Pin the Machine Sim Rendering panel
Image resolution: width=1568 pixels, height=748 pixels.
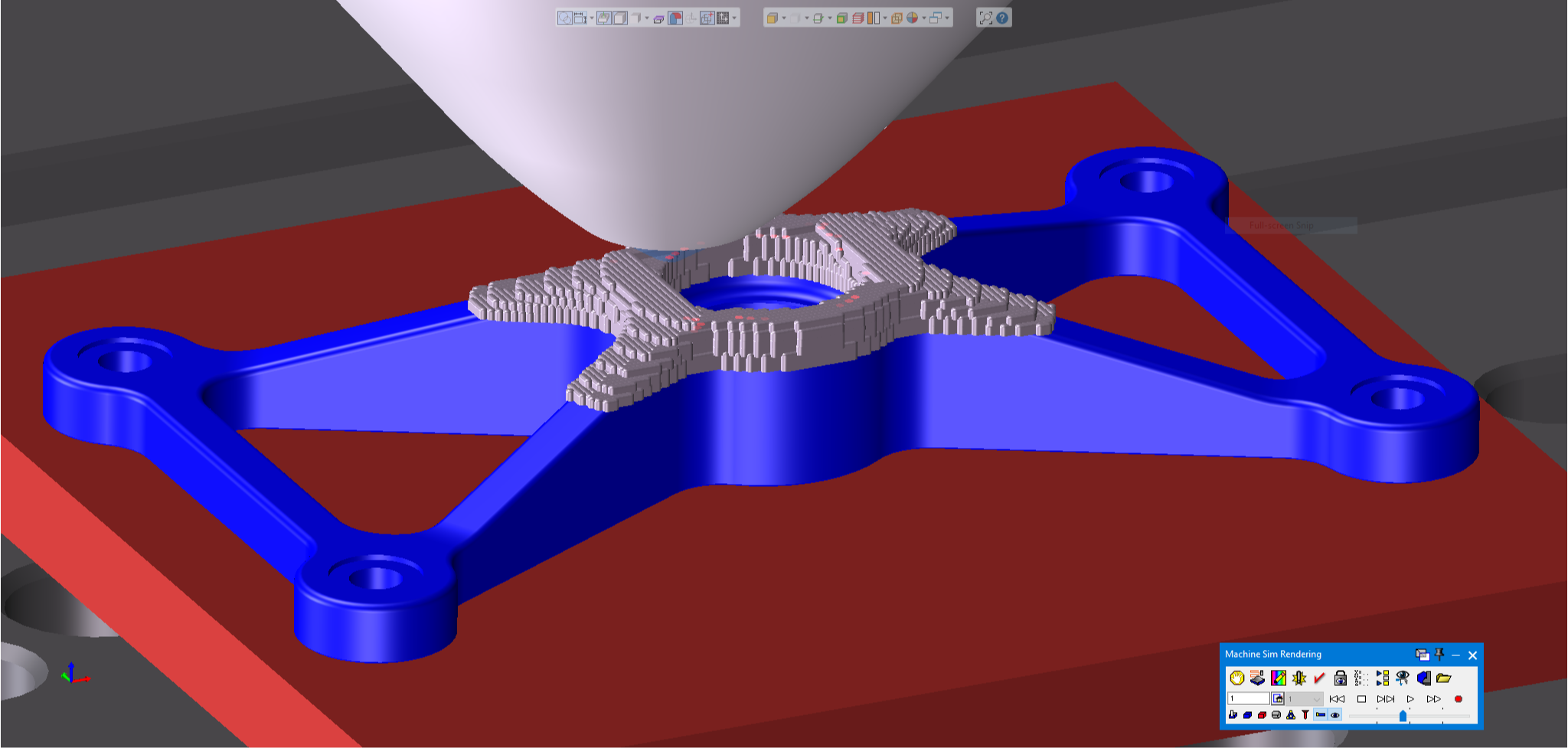tap(1439, 655)
